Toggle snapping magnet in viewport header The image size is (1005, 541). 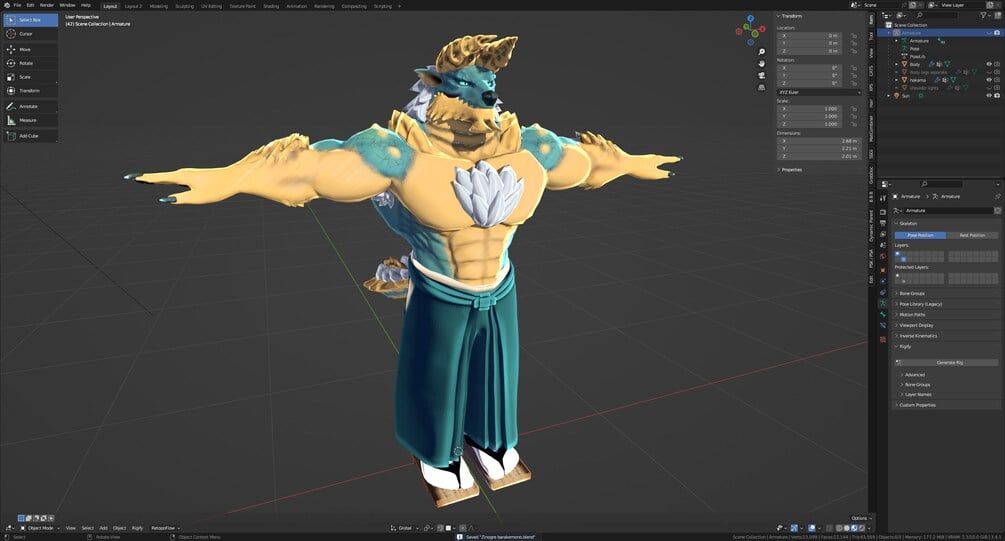[440, 528]
